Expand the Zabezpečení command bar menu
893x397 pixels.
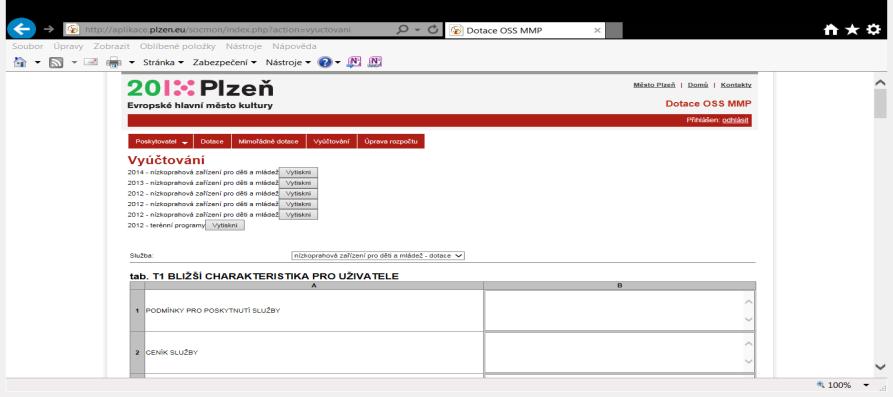point(224,62)
